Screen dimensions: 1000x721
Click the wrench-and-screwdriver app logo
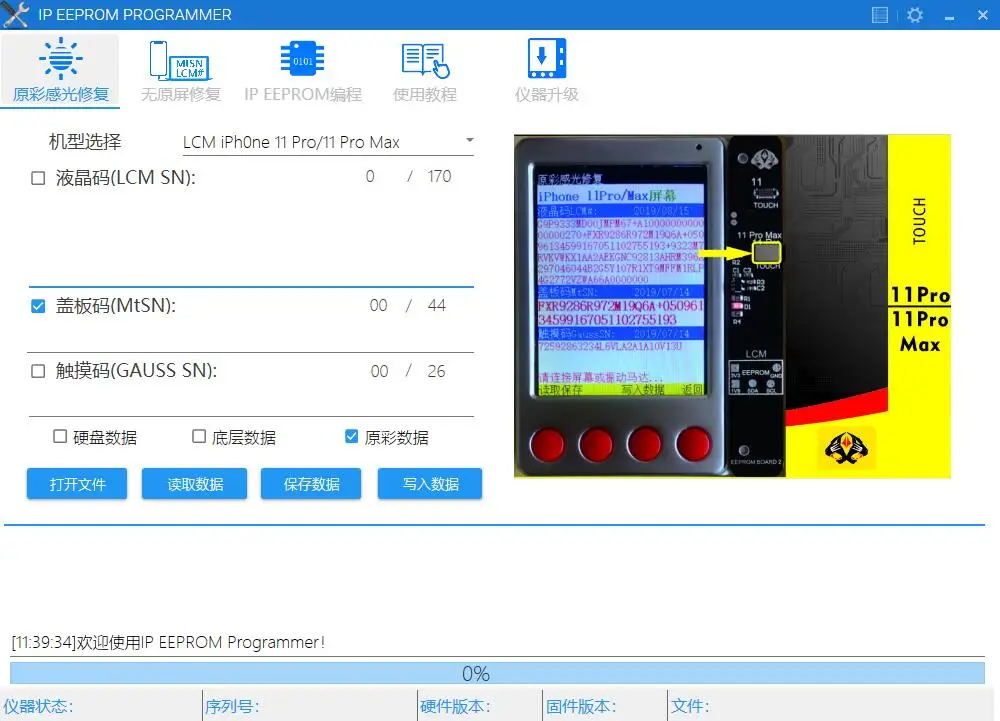coord(15,15)
